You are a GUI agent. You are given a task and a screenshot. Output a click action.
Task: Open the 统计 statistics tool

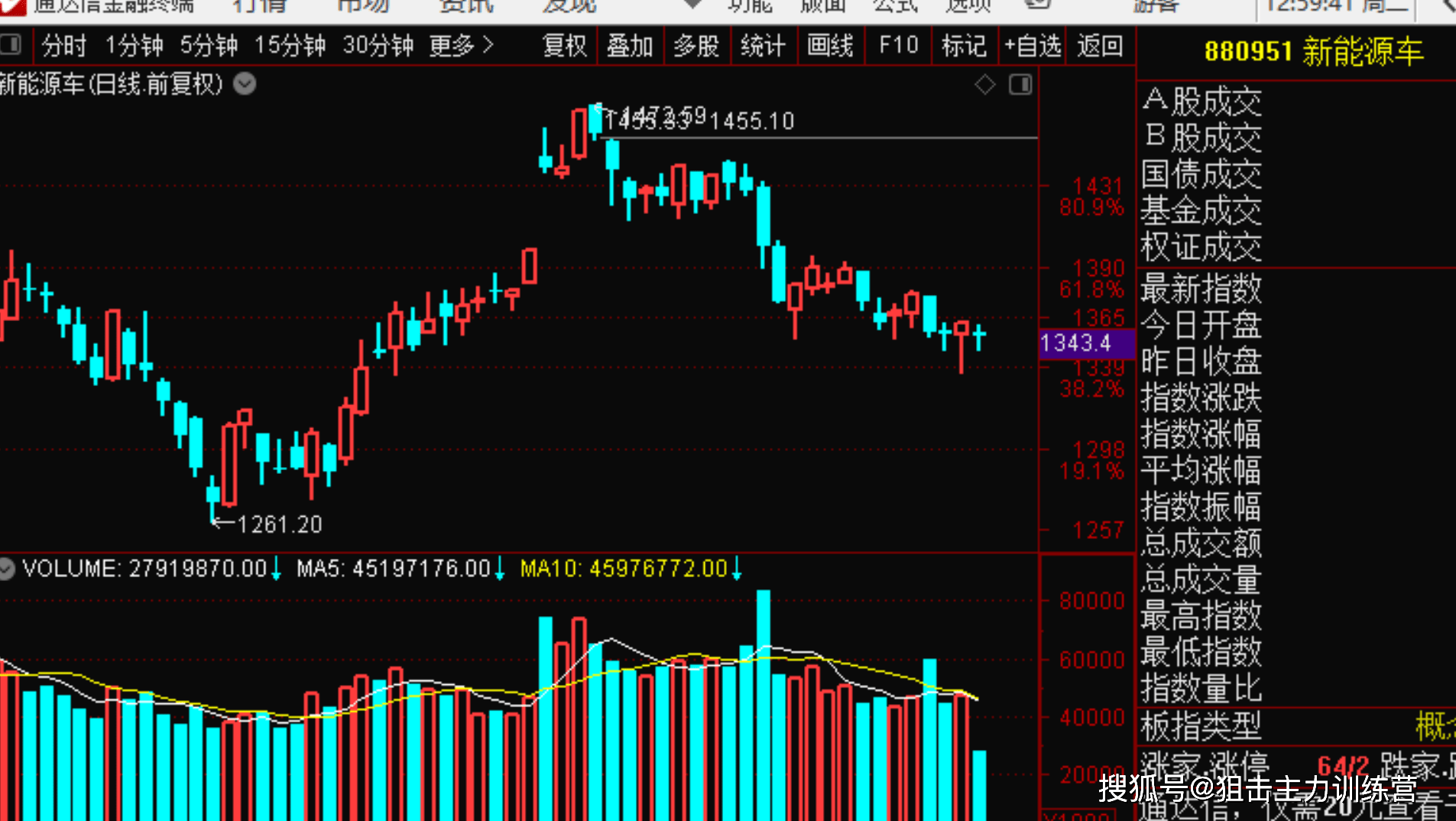tap(763, 46)
